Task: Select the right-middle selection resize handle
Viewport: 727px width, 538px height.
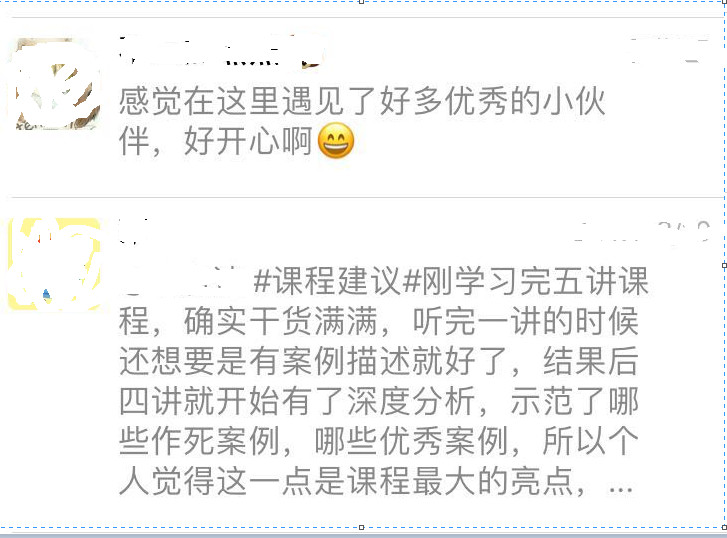Action: pos(724,265)
